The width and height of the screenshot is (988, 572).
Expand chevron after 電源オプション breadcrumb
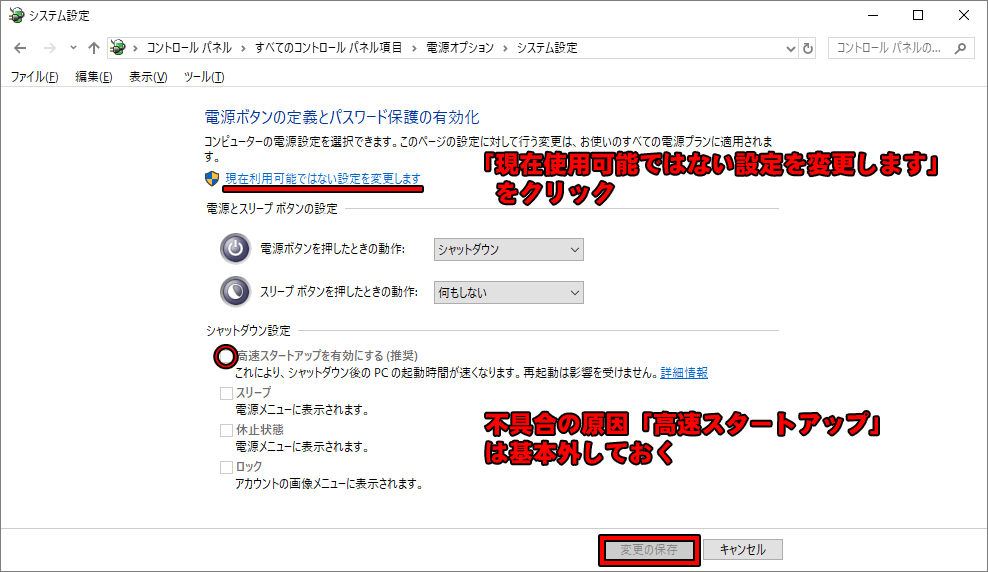[505, 48]
